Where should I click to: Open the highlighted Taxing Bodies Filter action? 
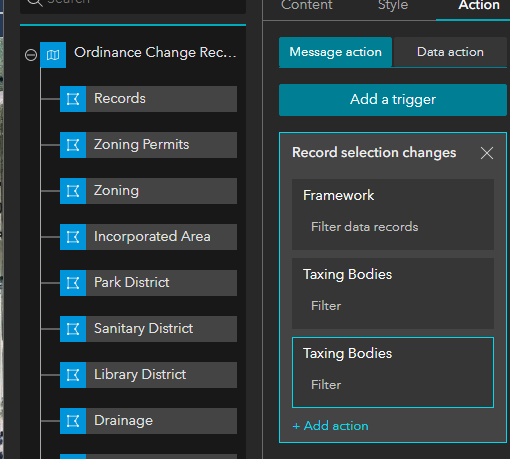(x=393, y=372)
